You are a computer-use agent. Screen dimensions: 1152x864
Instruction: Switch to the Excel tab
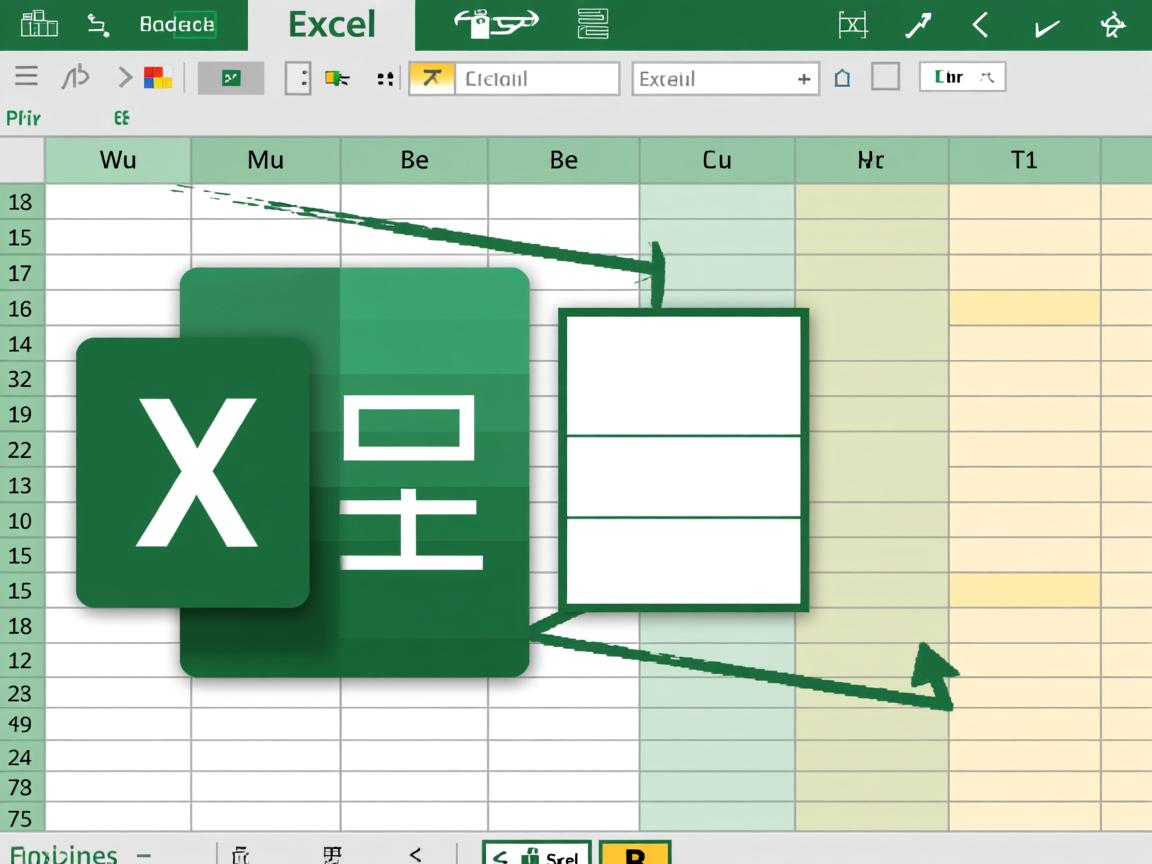coord(331,25)
